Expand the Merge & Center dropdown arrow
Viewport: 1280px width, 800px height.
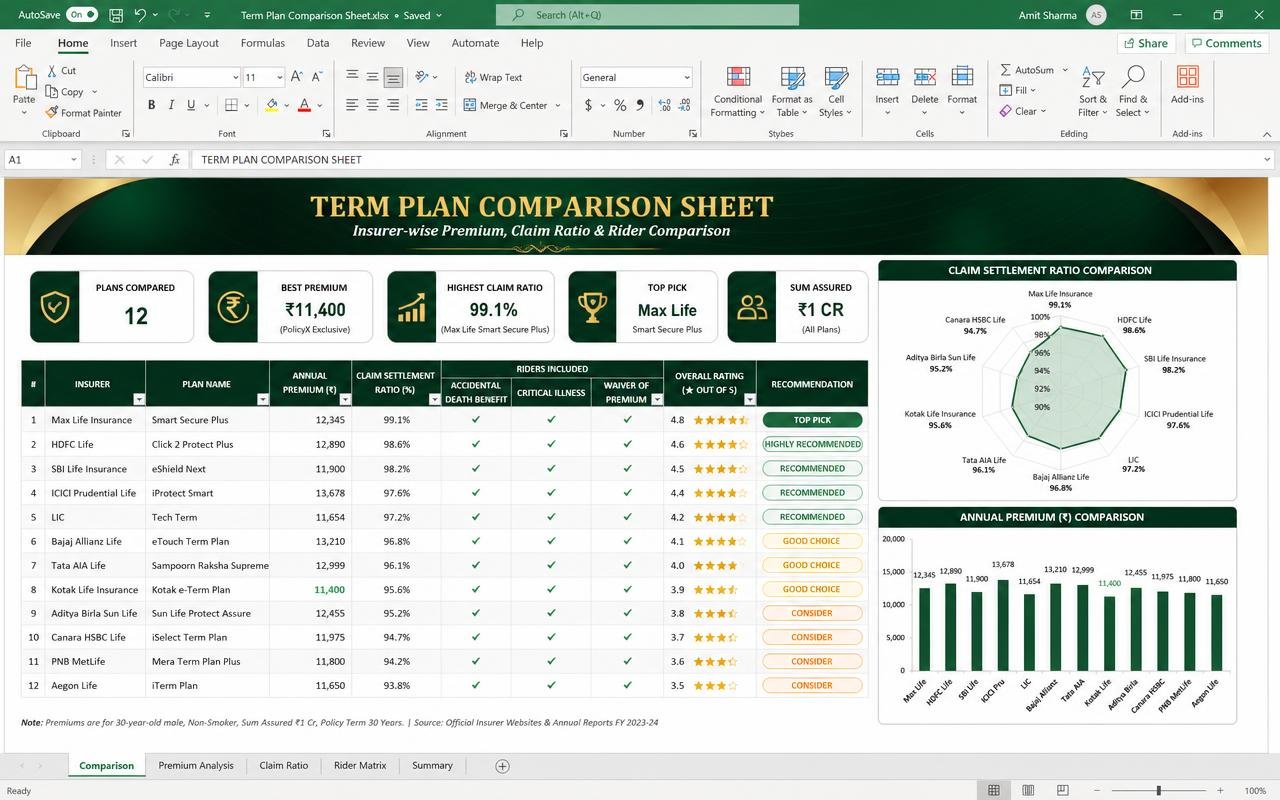(x=558, y=105)
